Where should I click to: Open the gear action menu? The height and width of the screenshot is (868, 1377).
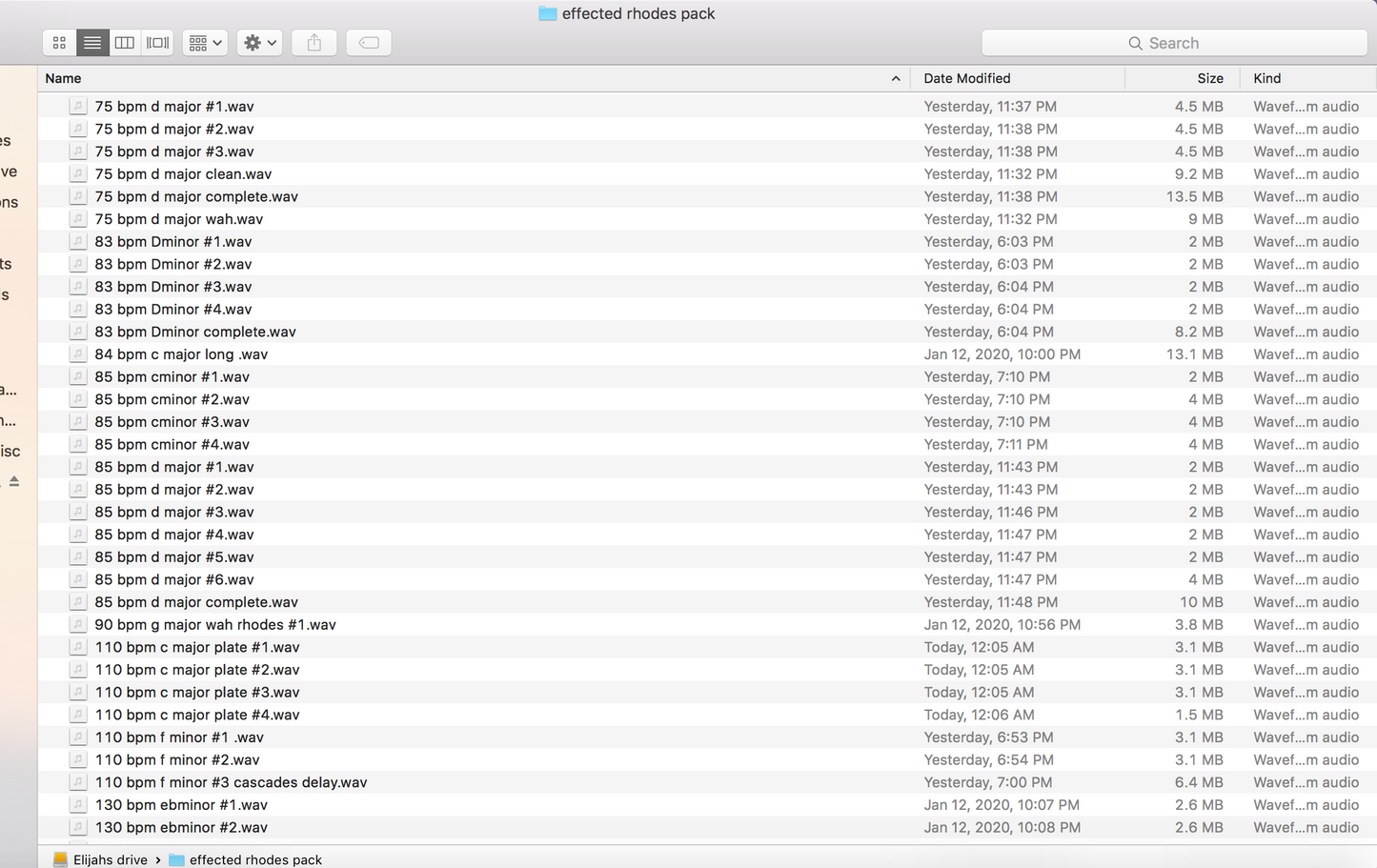pyautogui.click(x=259, y=43)
